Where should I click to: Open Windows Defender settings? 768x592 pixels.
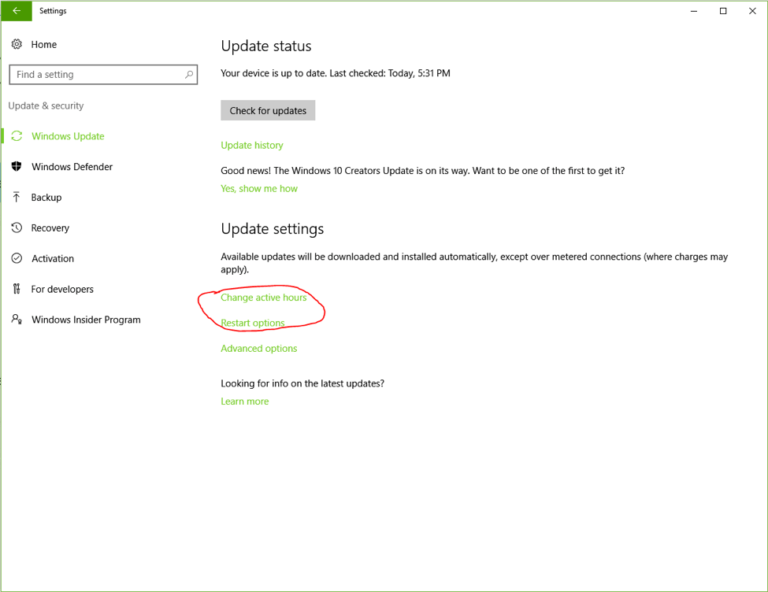[72, 167]
